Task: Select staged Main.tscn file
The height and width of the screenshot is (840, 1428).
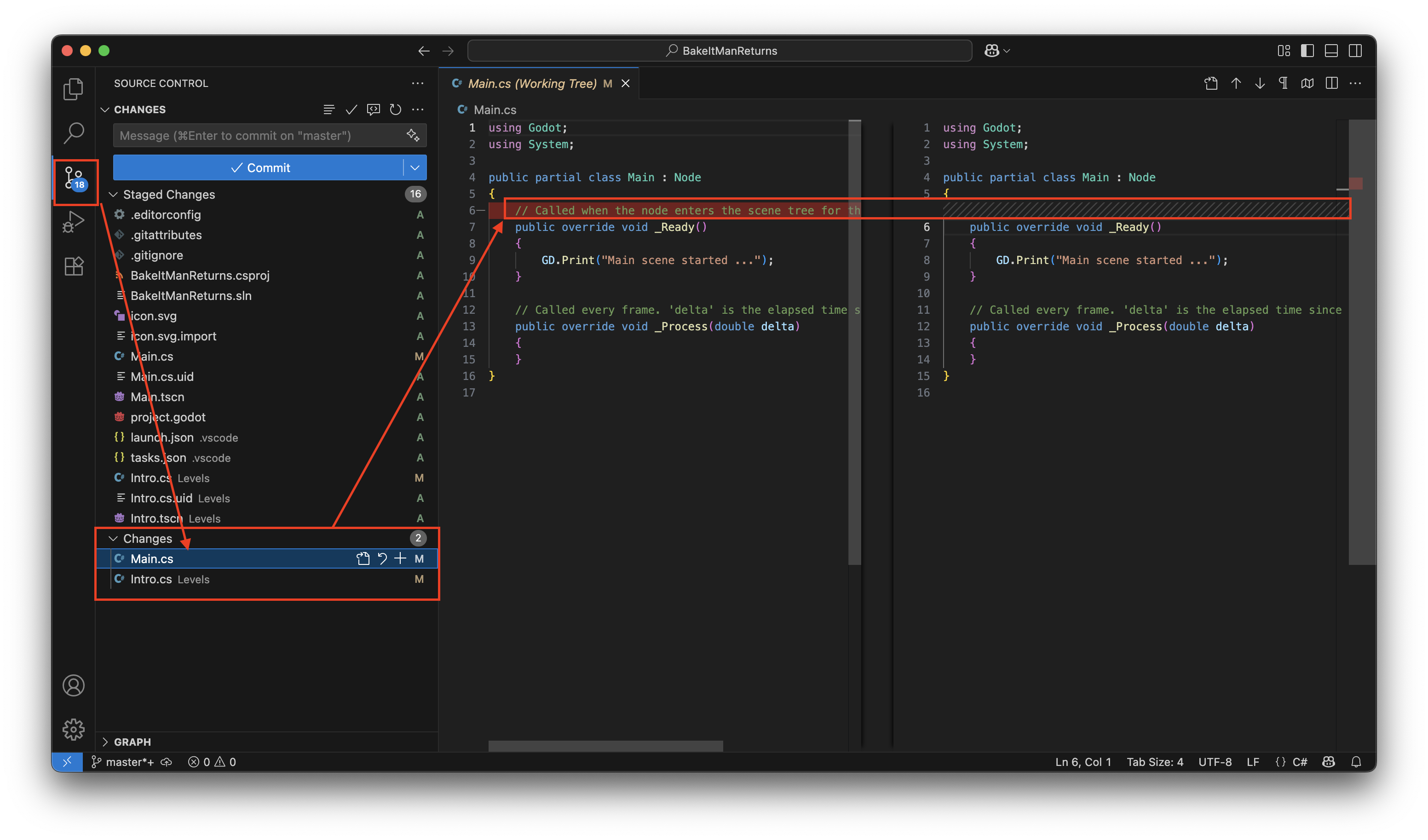Action: (x=266, y=397)
